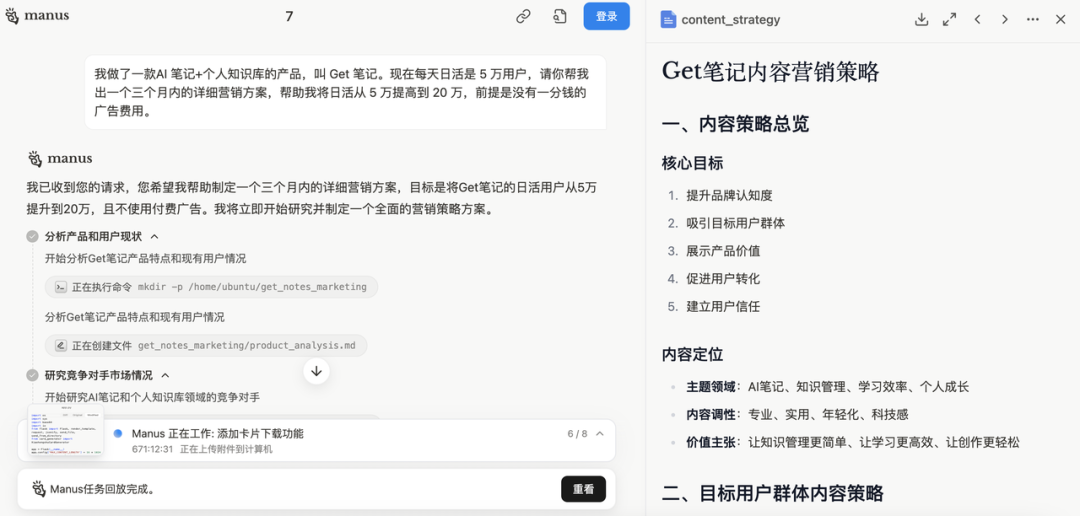
Task: Click the 登录 login button
Action: (606, 17)
